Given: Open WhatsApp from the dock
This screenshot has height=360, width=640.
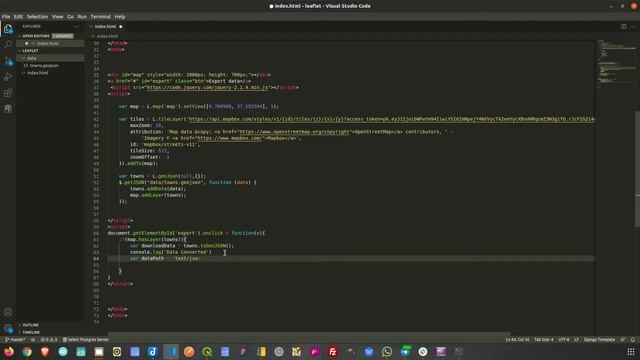Looking at the screenshot, I should click(x=387, y=351).
